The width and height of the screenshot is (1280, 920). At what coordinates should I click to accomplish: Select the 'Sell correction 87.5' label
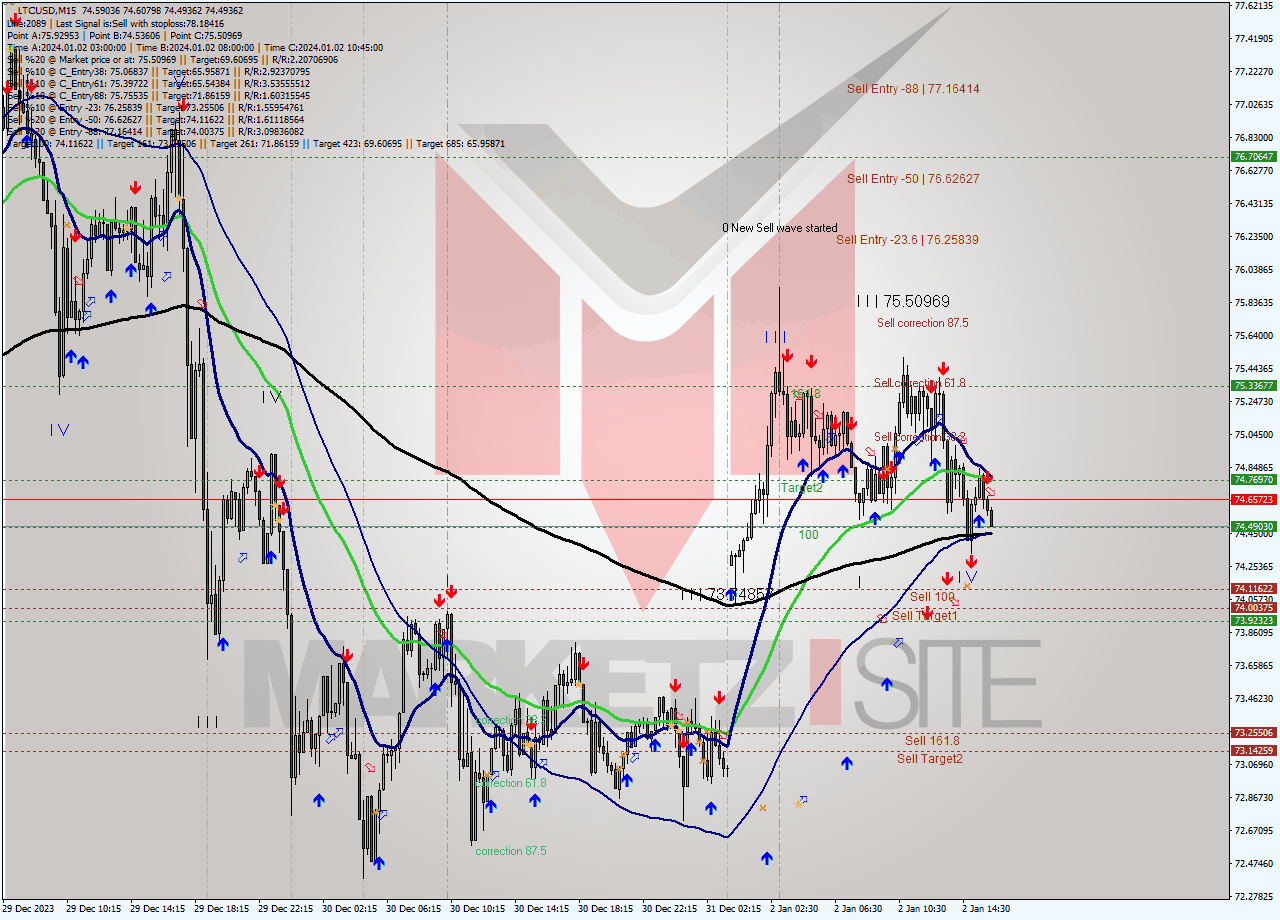922,323
